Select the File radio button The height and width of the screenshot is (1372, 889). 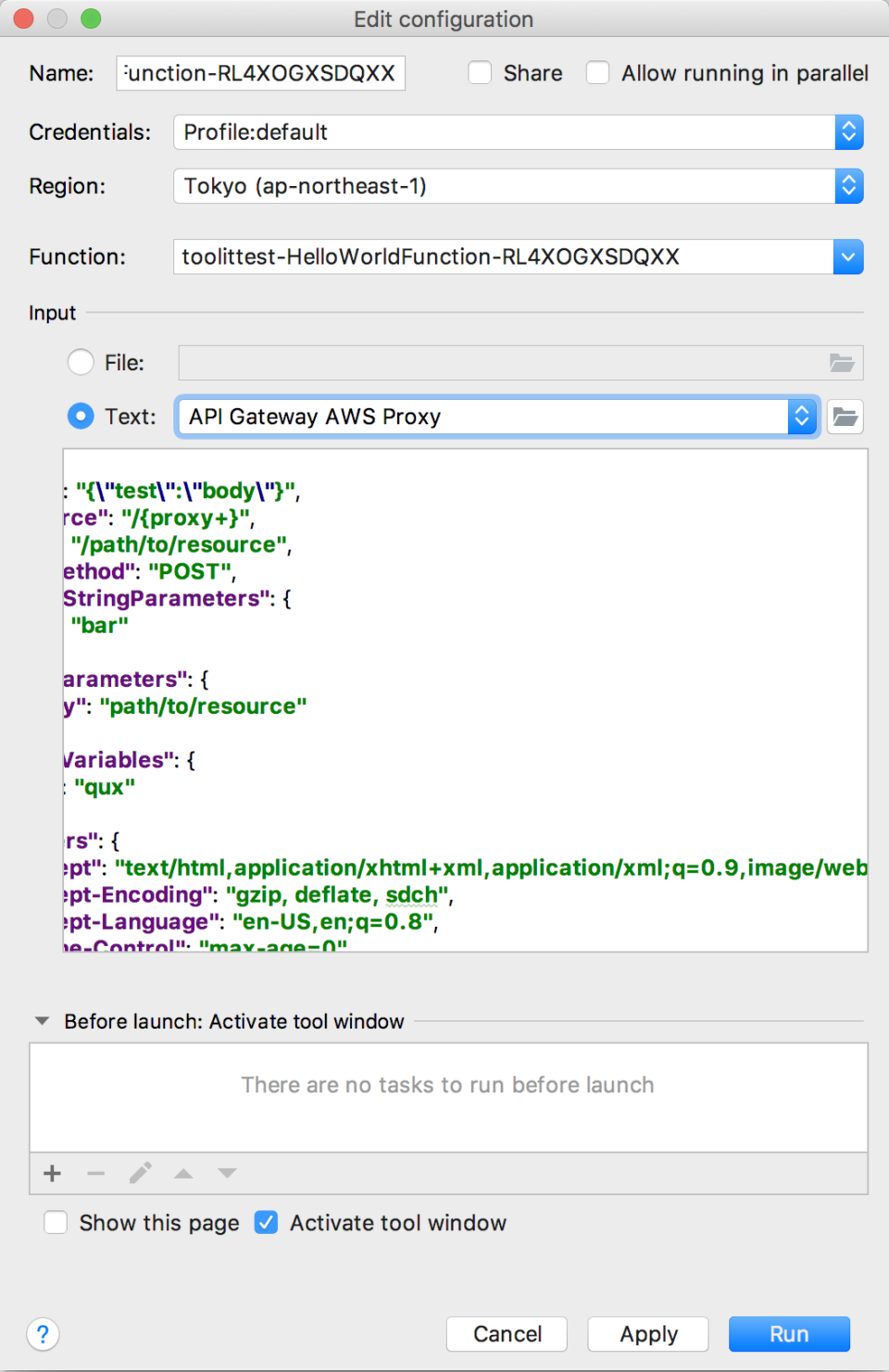click(81, 362)
